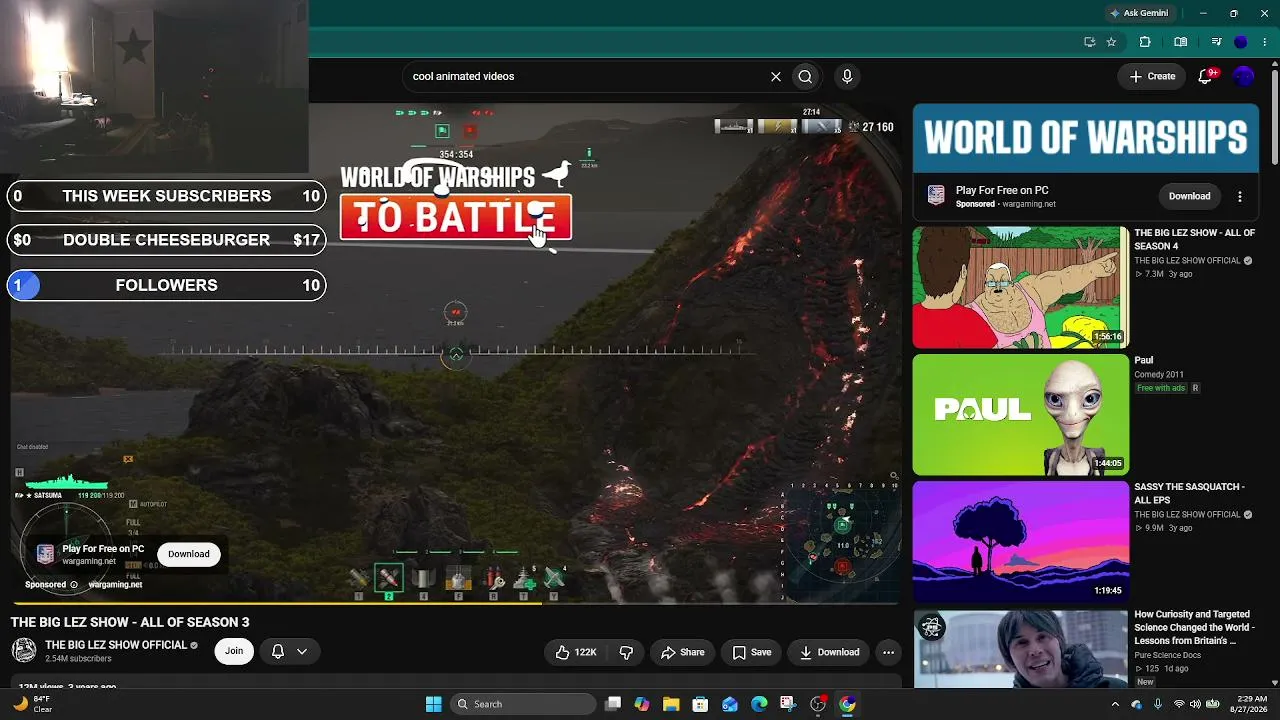
Task: Click Ask Gemini in the Chrome title bar
Action: [1139, 13]
